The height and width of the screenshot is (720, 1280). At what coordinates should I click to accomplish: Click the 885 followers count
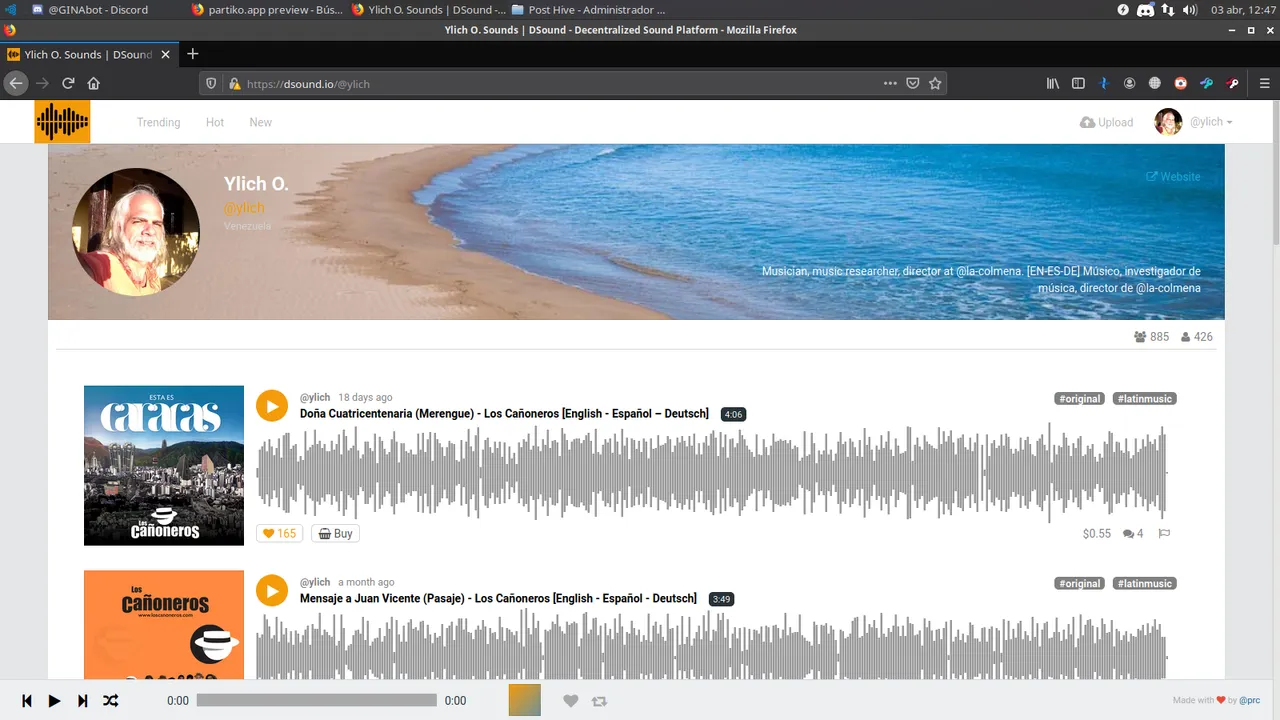pyautogui.click(x=1151, y=337)
